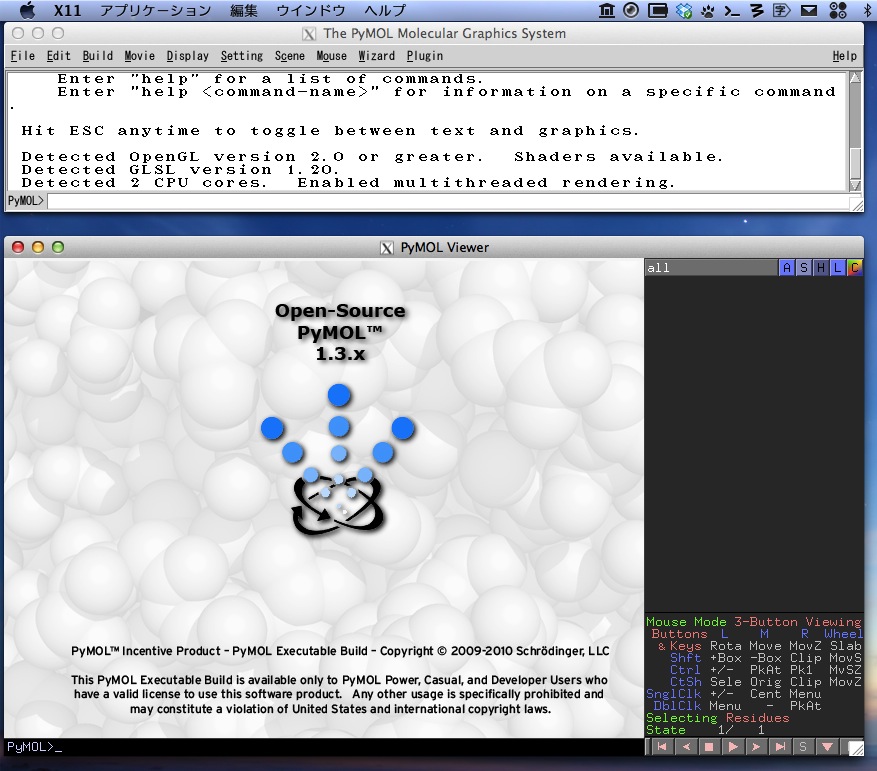Viewport: 877px width, 771px height.
Task: Open the Help menu in PyMOL
Action: pyautogui.click(x=844, y=56)
